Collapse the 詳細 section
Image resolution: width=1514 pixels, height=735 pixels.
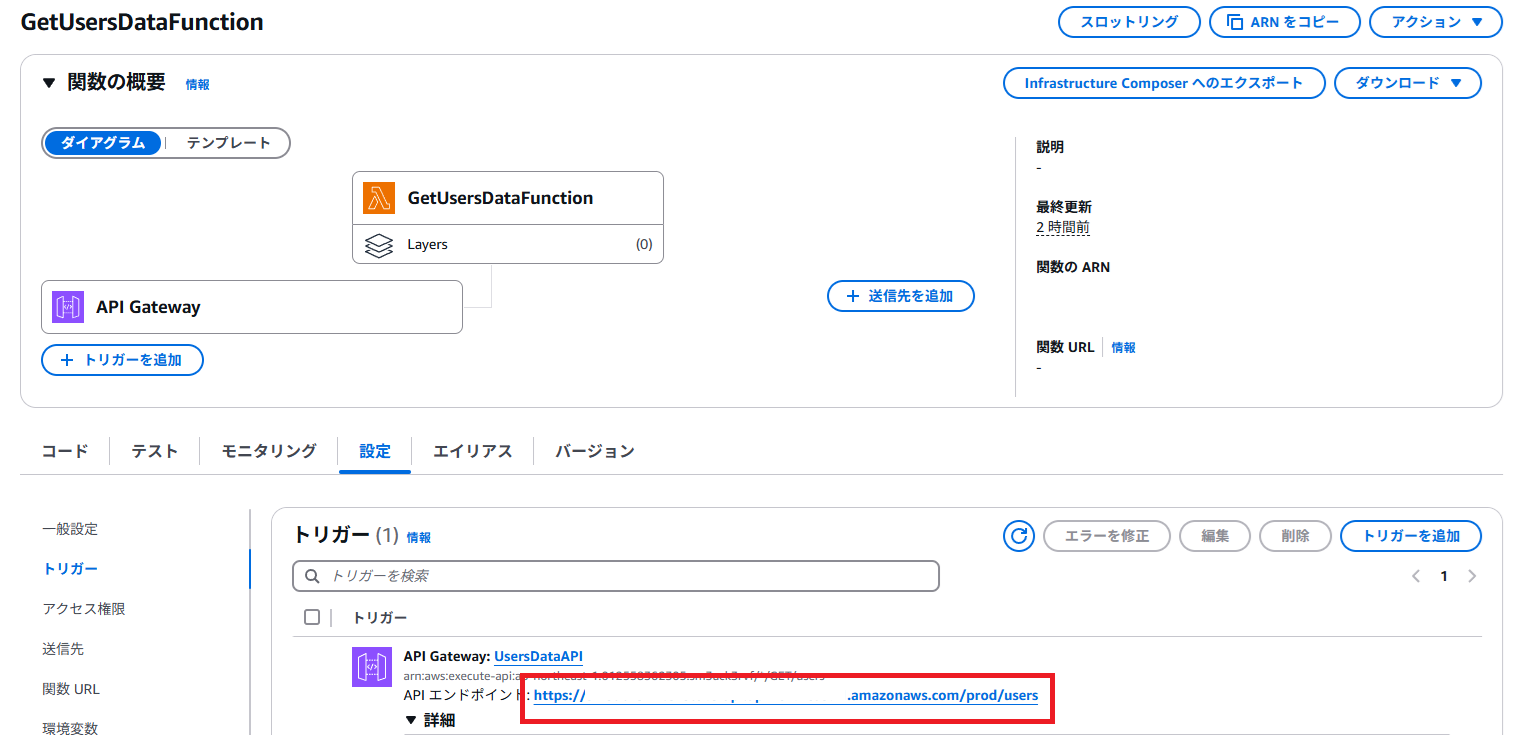point(411,720)
